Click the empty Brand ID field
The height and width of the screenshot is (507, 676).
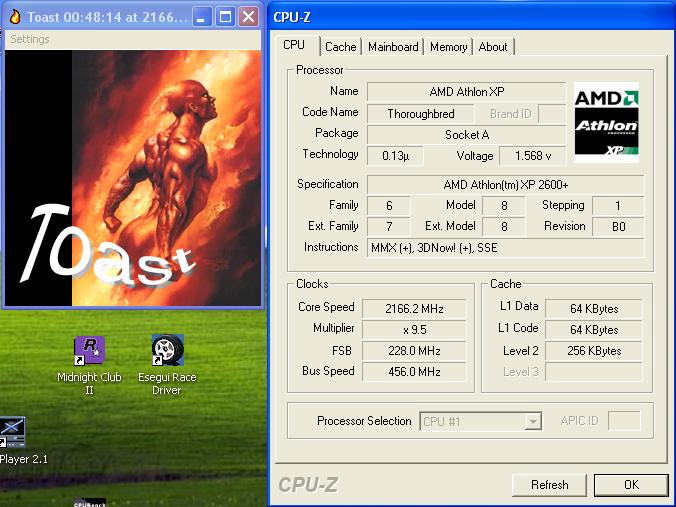[x=552, y=114]
